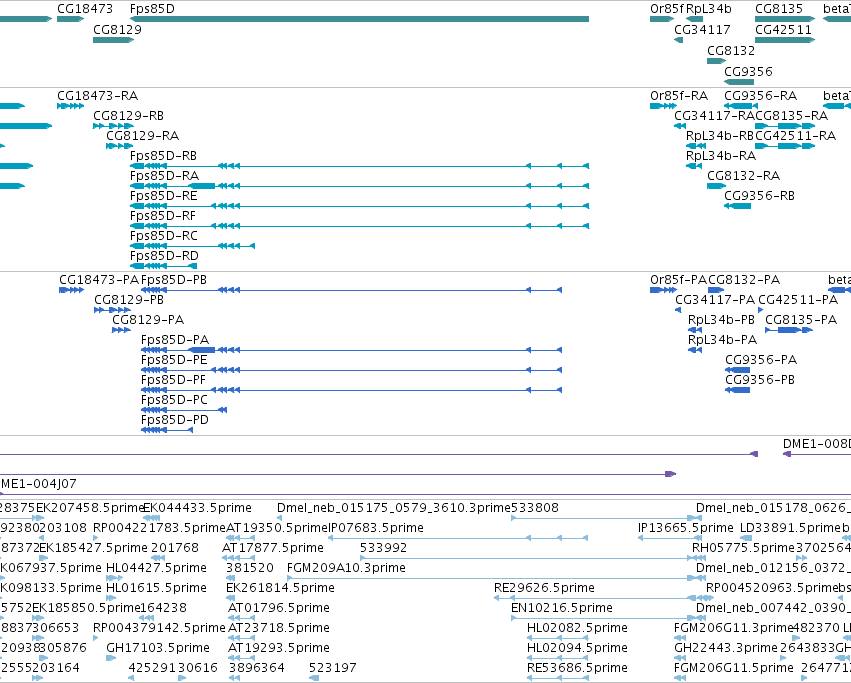Select EST RE29626.5prime

[544, 589]
